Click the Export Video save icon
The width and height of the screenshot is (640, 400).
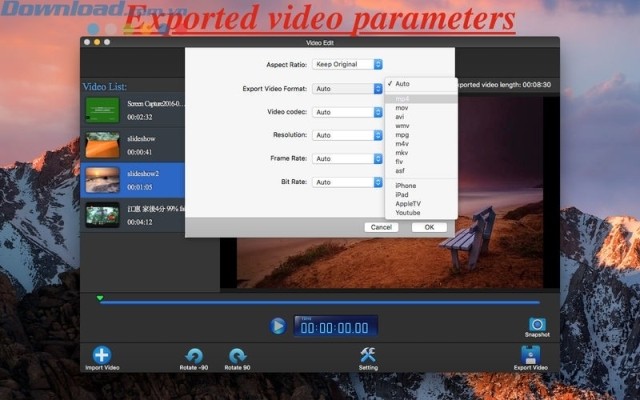(531, 354)
